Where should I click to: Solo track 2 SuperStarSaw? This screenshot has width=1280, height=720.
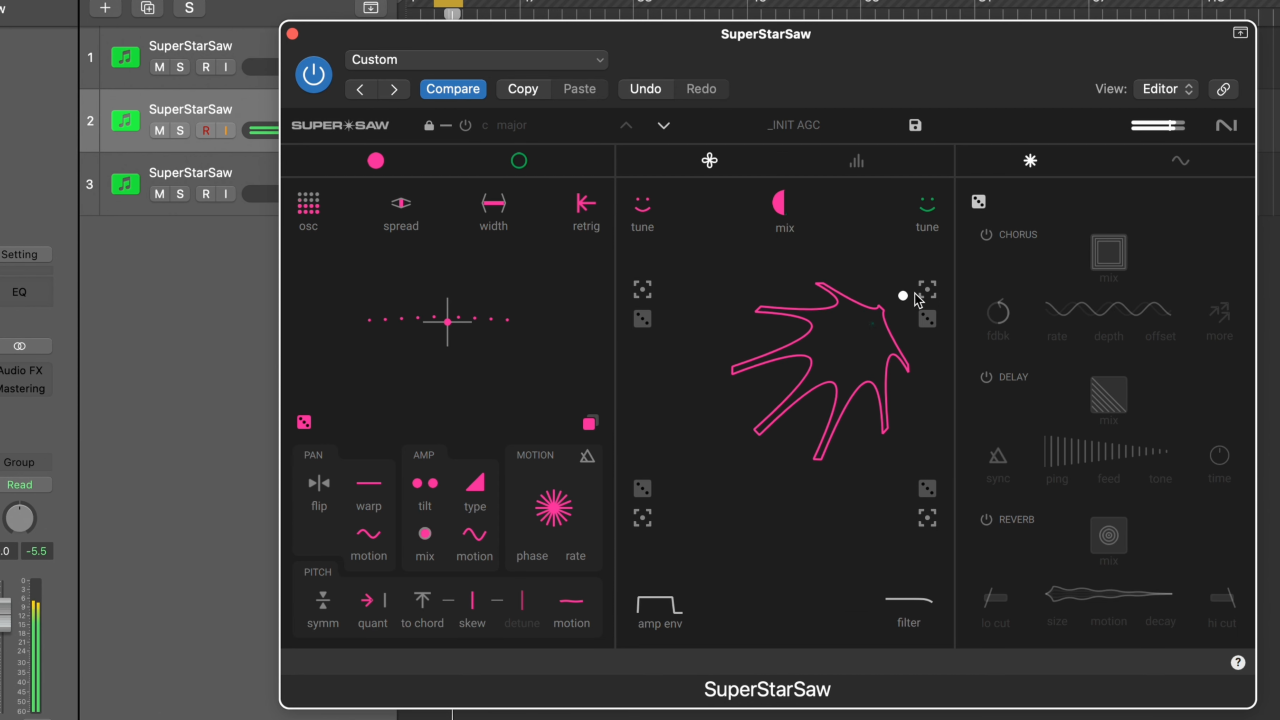(180, 130)
